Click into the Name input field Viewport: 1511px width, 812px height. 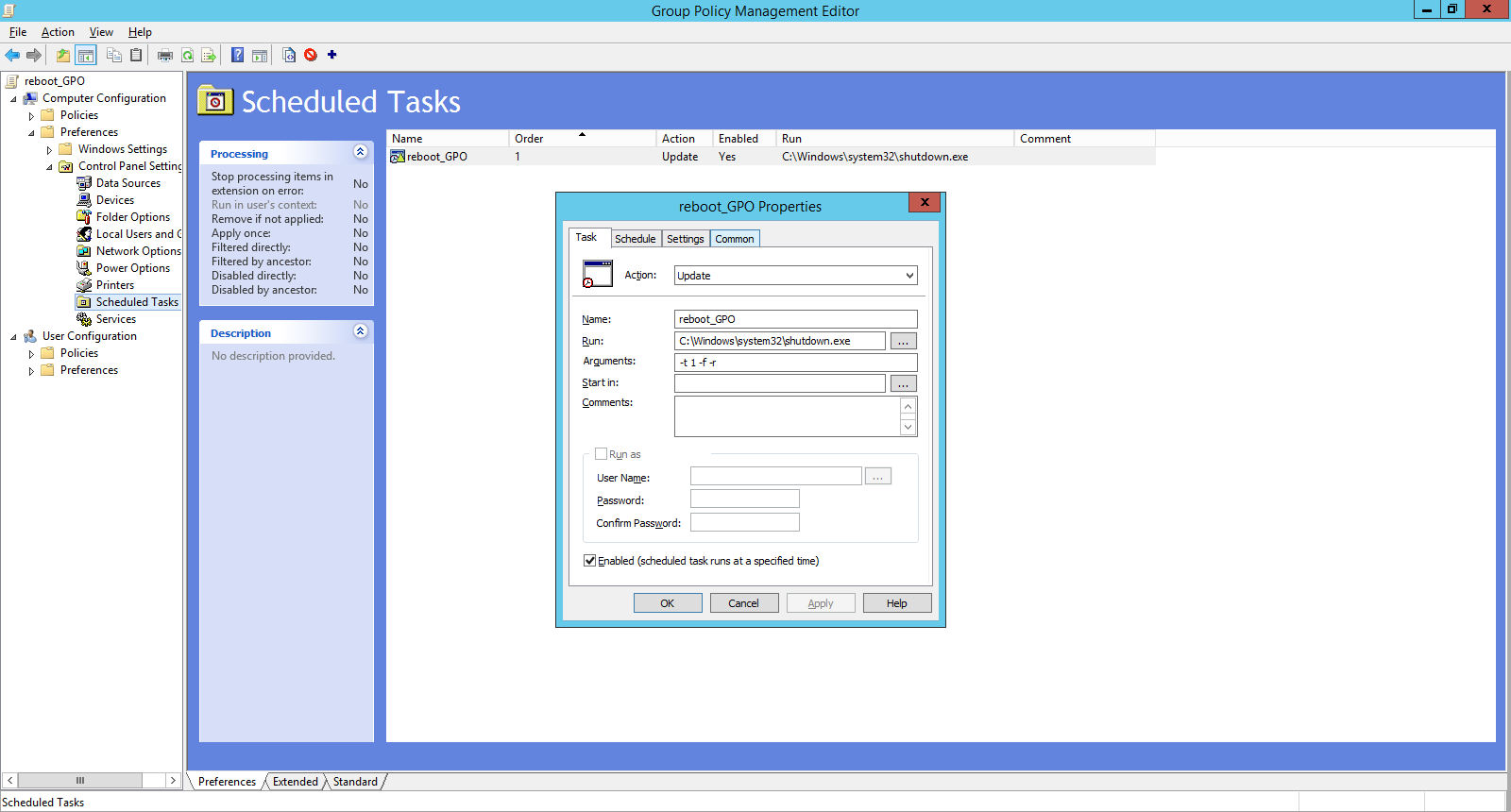(796, 319)
